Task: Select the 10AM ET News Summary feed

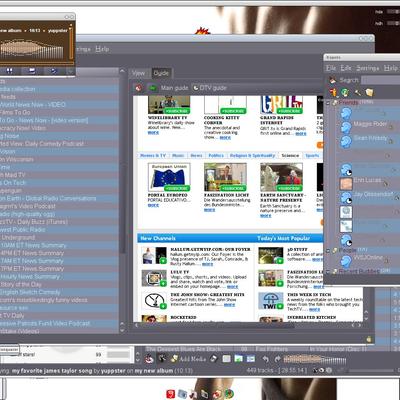Action: point(59,245)
